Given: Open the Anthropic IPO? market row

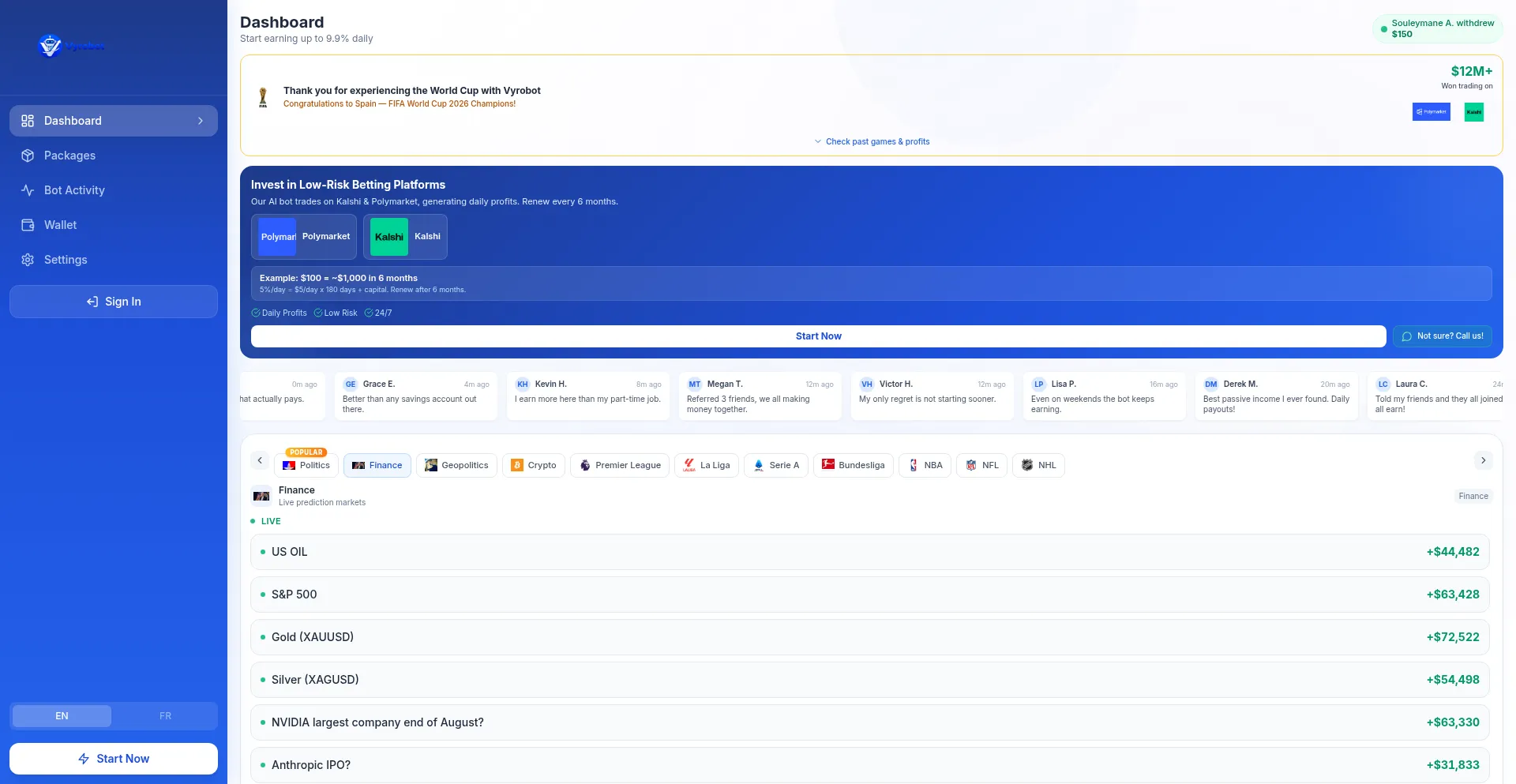Looking at the screenshot, I should tap(870, 765).
